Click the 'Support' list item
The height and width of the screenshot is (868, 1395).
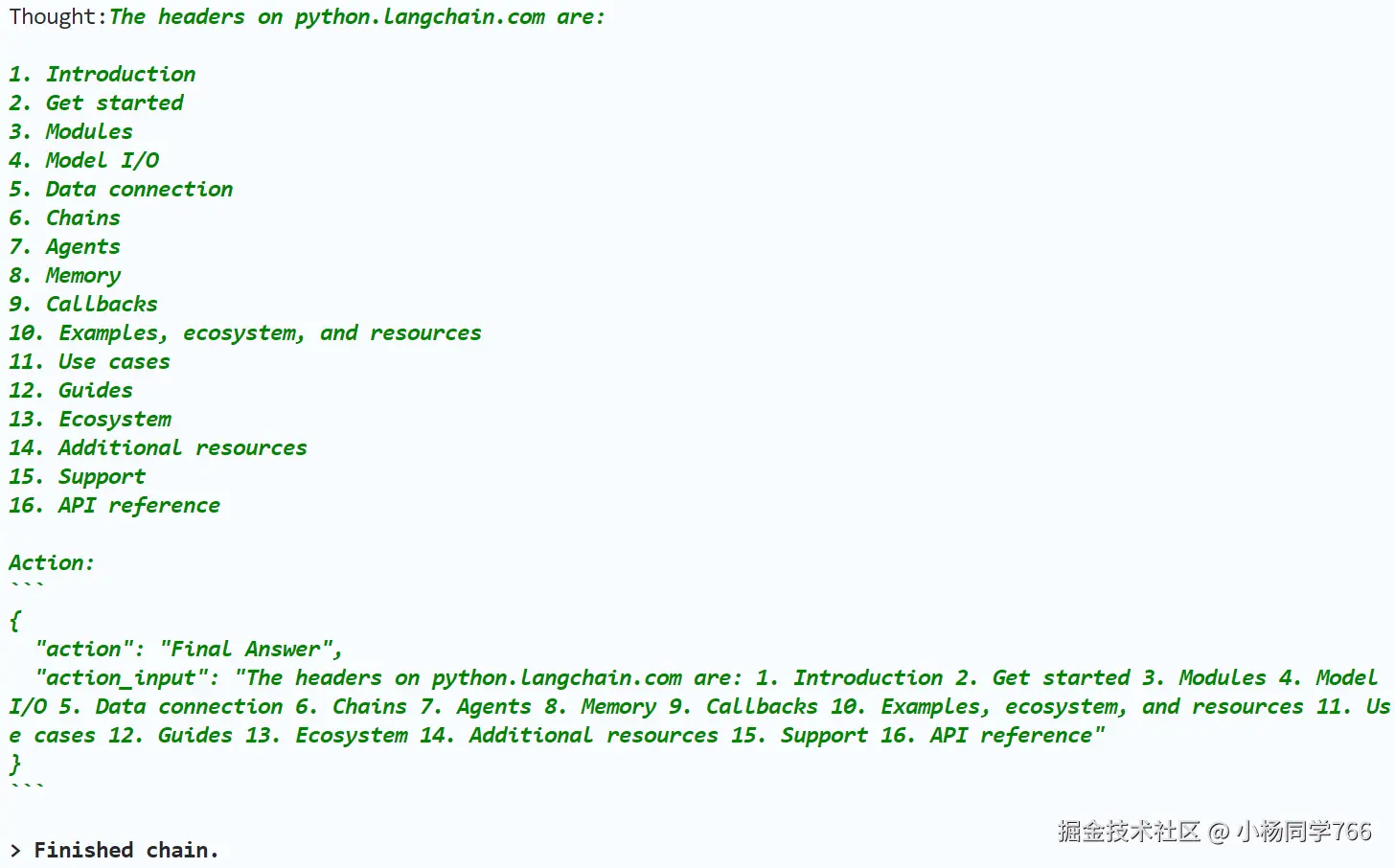tap(102, 477)
